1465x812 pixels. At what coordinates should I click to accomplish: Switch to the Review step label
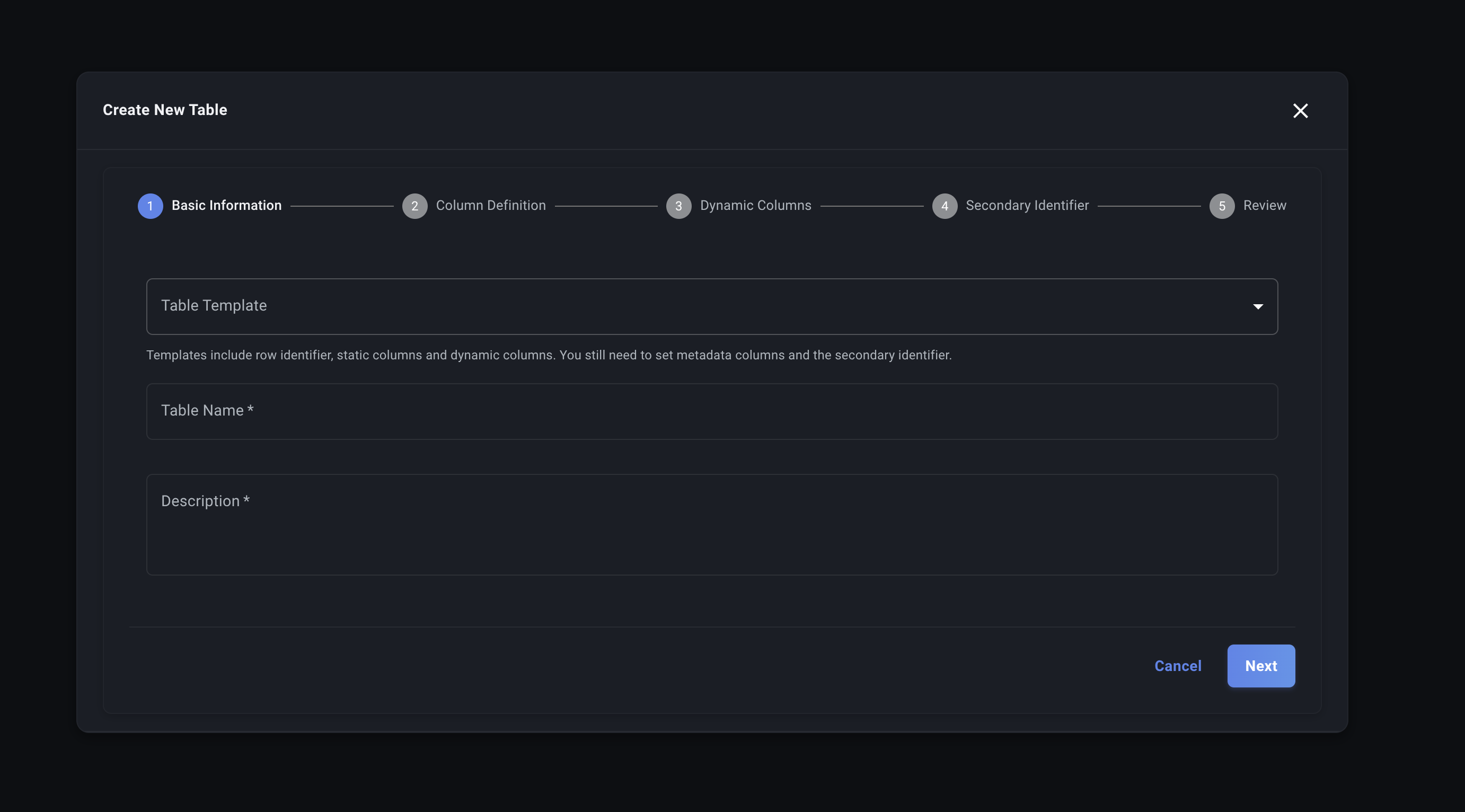point(1264,205)
